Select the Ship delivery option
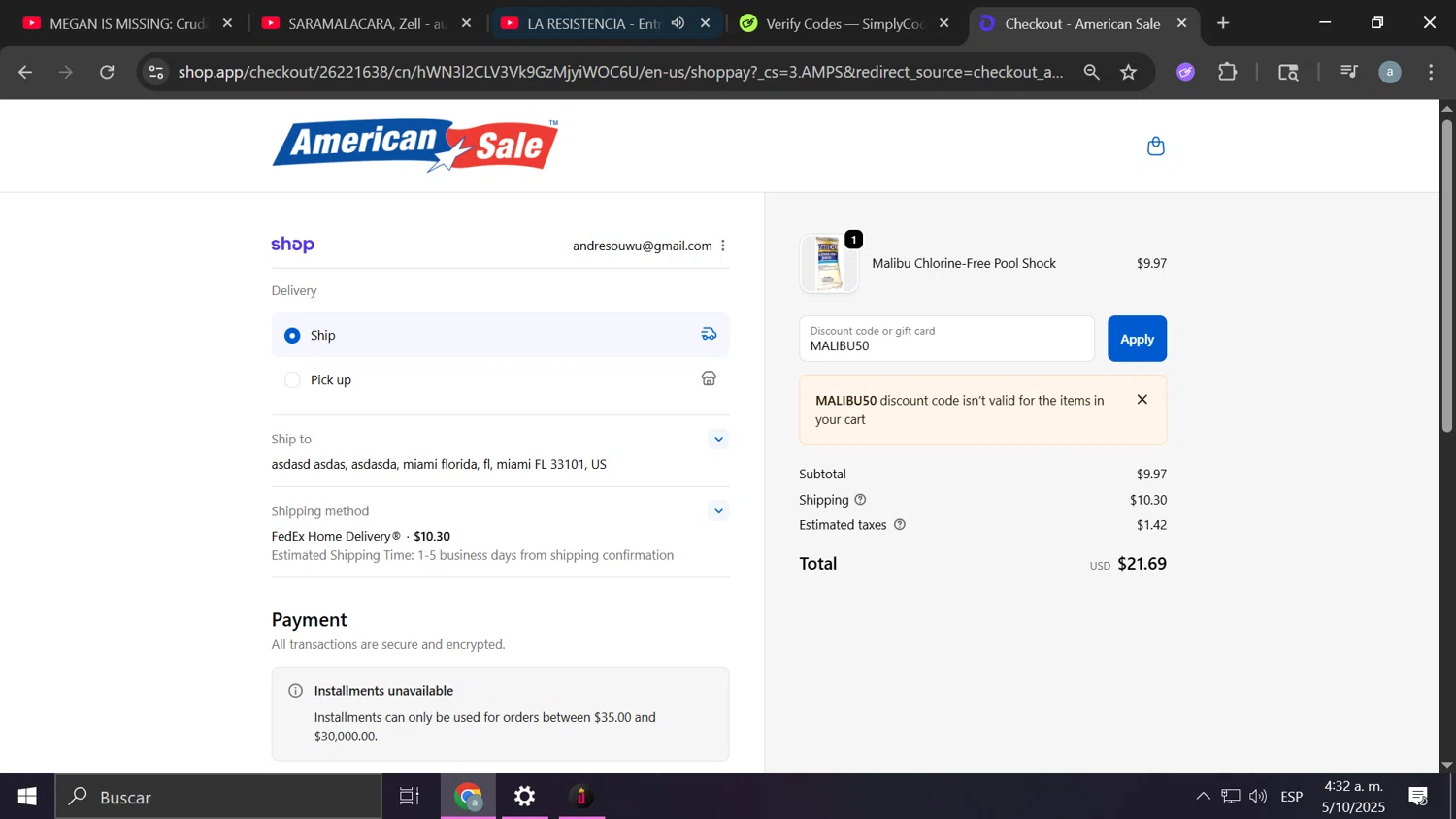Screen dimensions: 1456x819 coord(500,335)
